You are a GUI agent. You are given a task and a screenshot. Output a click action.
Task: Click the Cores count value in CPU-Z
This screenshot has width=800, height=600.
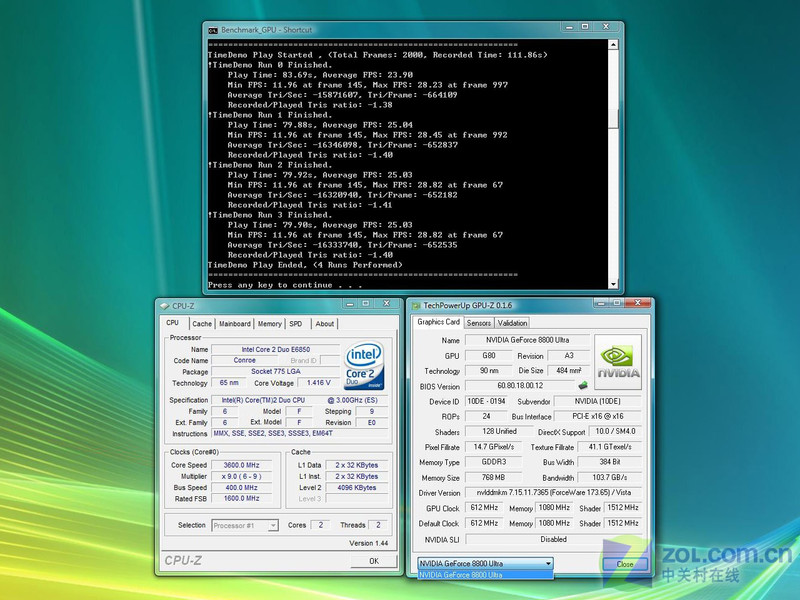pyautogui.click(x=320, y=525)
